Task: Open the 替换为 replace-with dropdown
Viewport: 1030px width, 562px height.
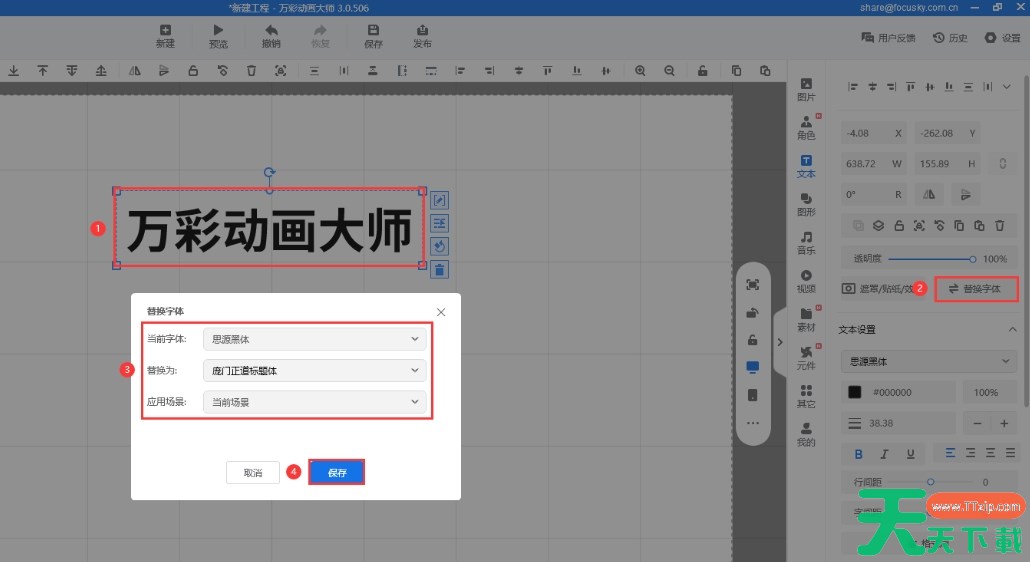Action: pyautogui.click(x=315, y=371)
